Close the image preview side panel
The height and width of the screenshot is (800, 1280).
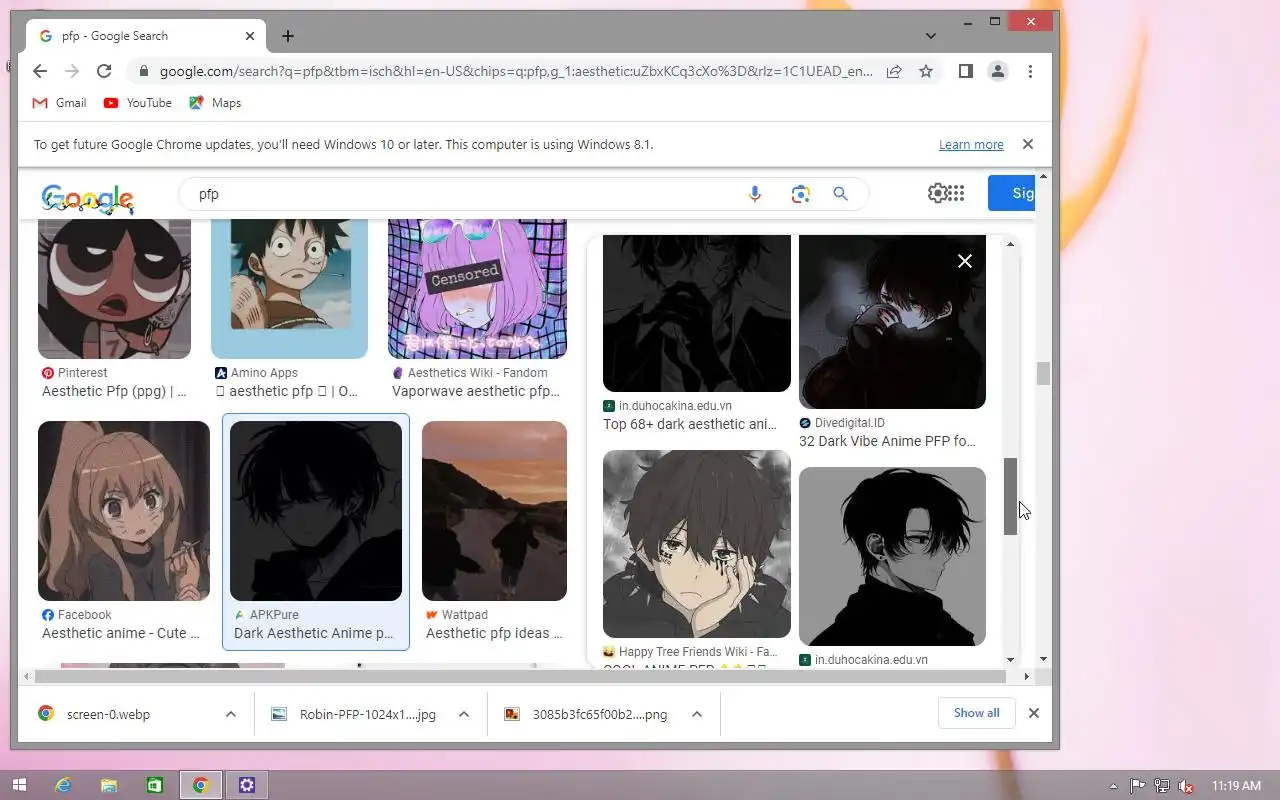(x=965, y=261)
